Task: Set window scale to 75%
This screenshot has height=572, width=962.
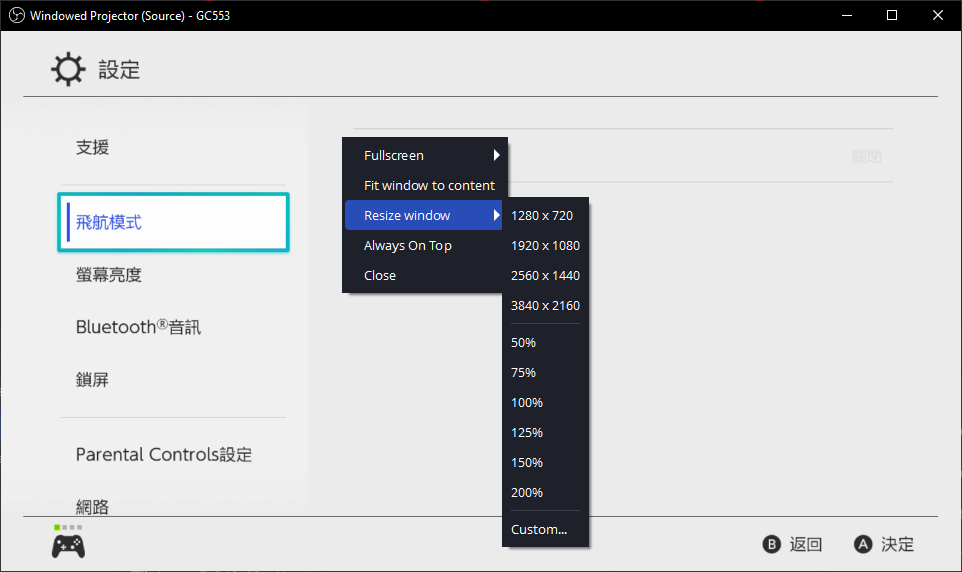Action: click(x=545, y=373)
